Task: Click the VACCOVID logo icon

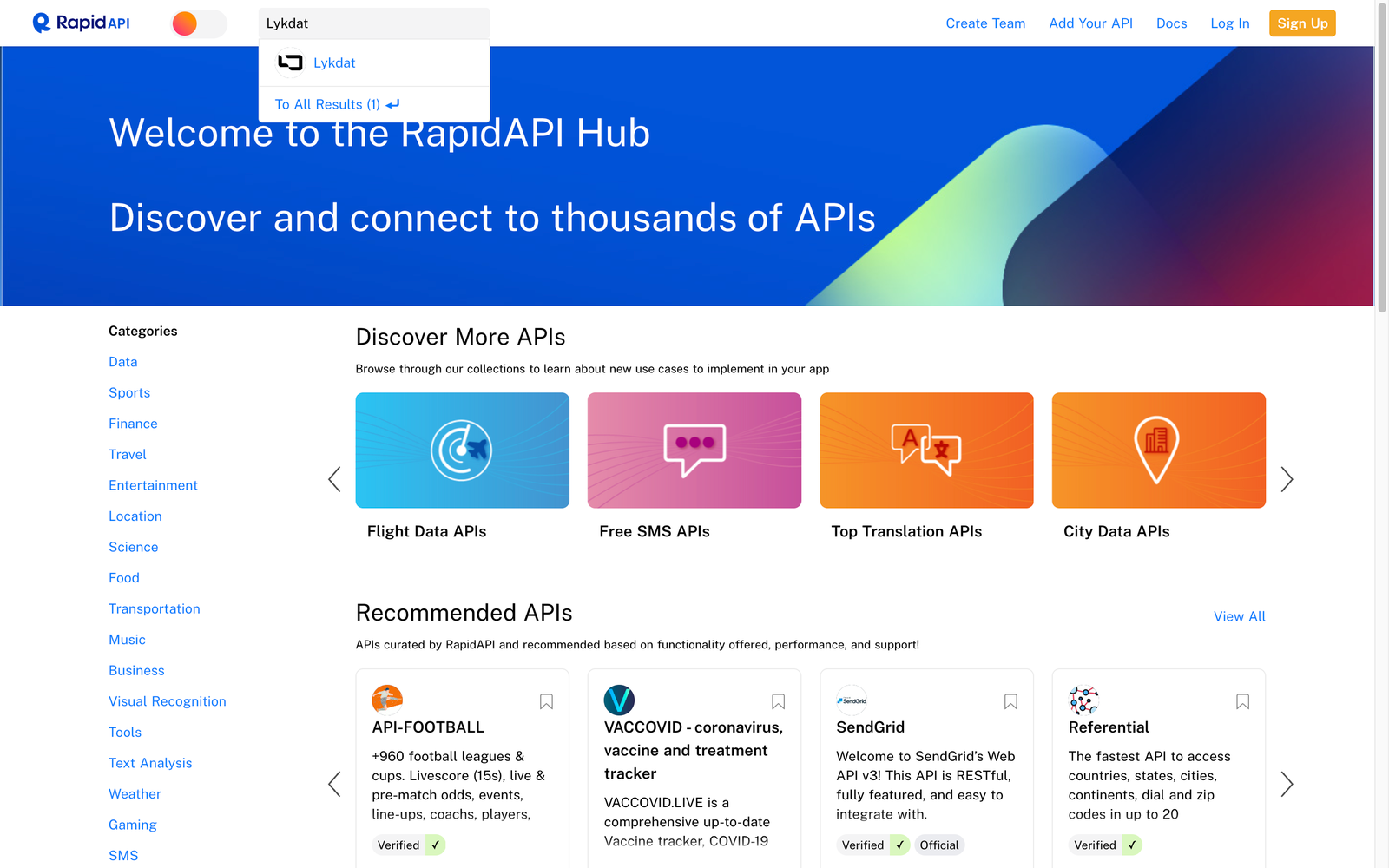Action: (x=619, y=700)
